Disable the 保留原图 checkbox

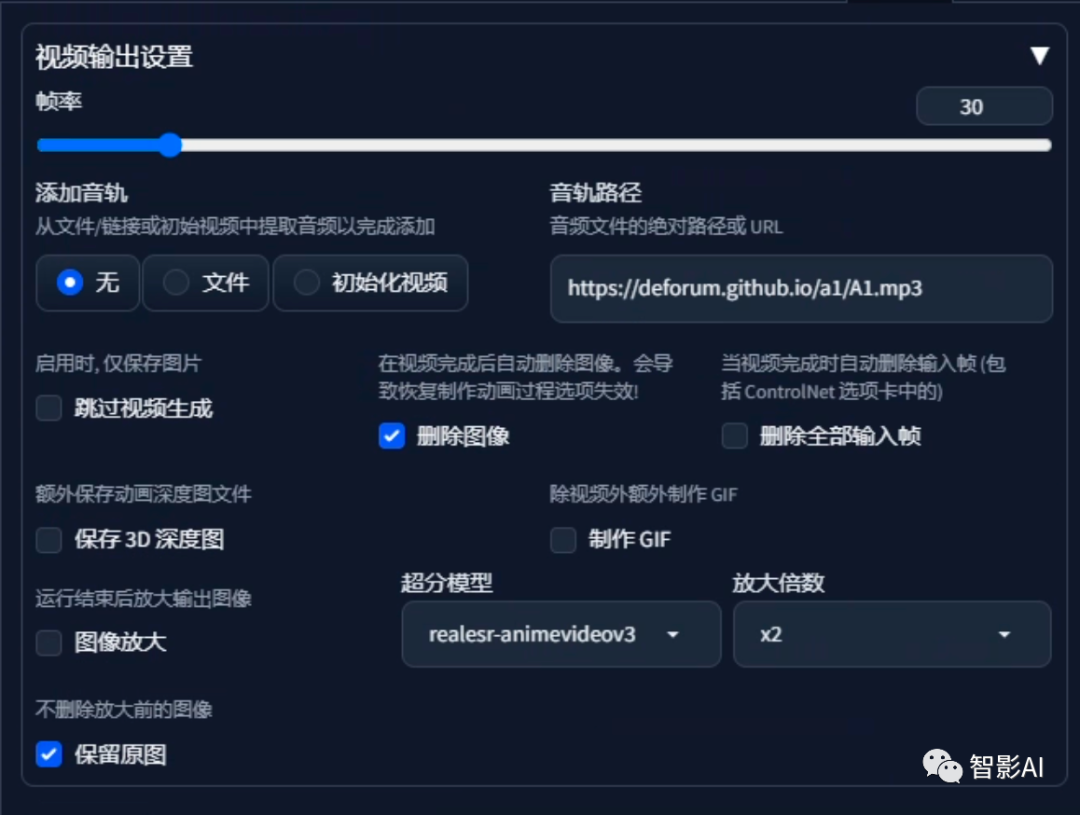point(48,755)
